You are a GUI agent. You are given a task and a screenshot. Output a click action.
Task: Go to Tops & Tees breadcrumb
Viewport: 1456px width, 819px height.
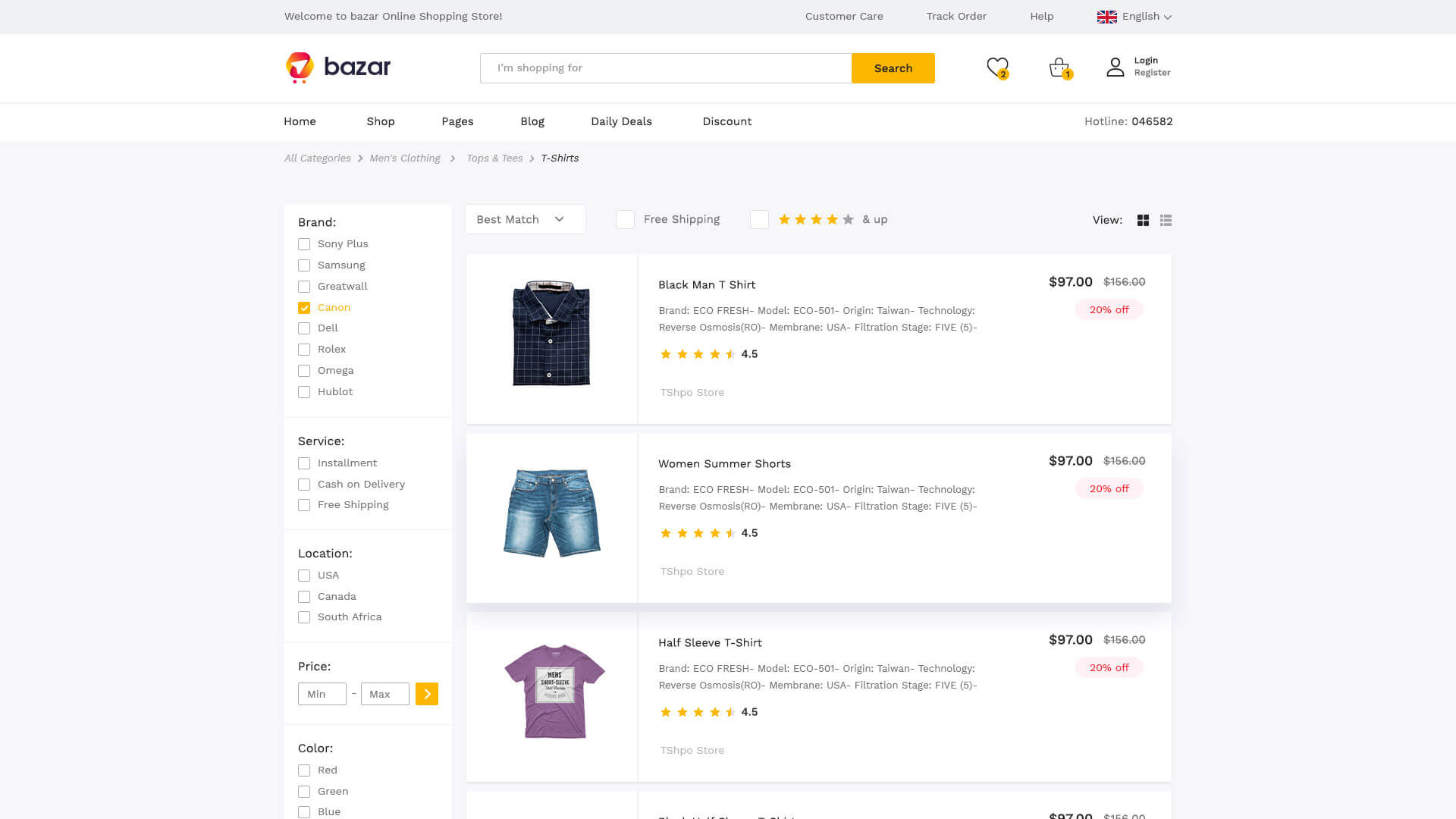pos(494,158)
